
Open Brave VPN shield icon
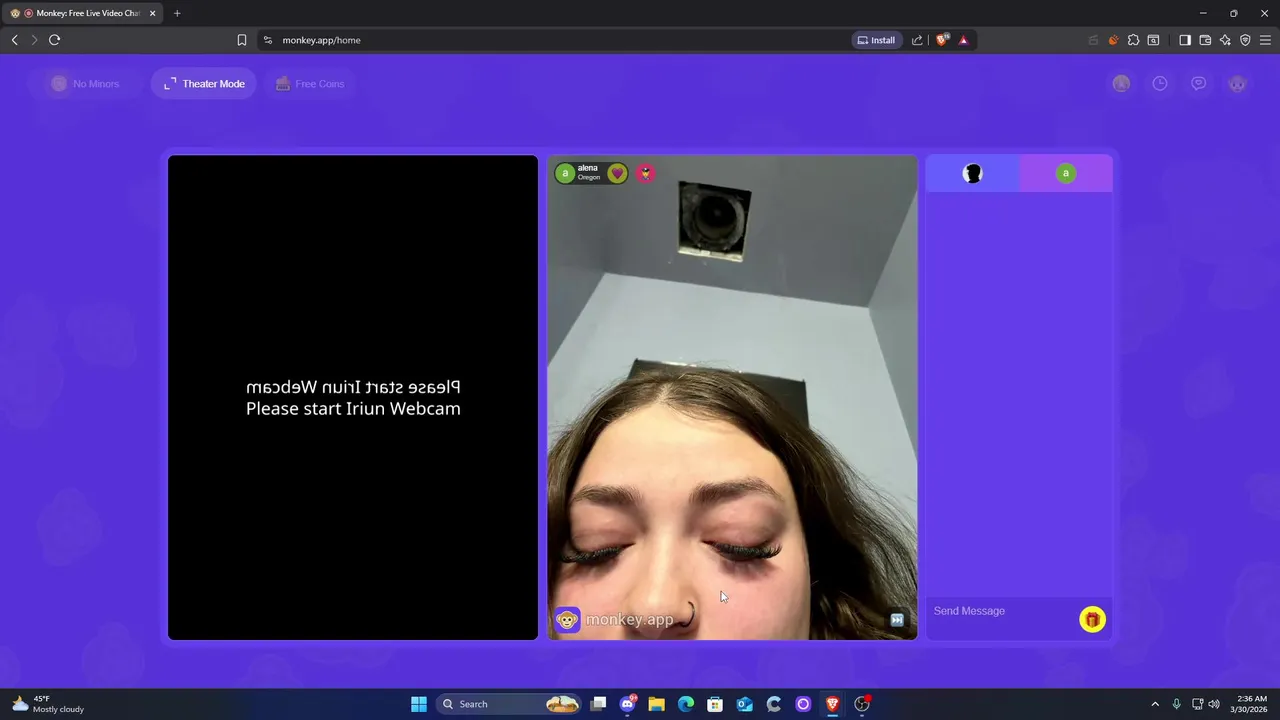tap(1245, 40)
